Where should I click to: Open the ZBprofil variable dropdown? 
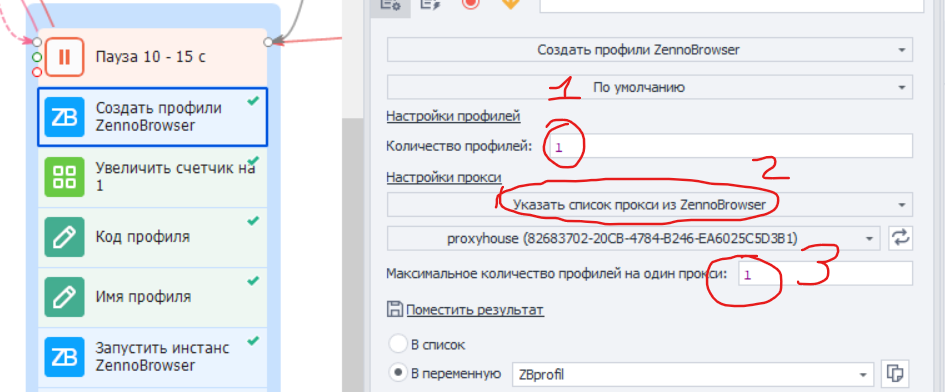tap(693, 375)
